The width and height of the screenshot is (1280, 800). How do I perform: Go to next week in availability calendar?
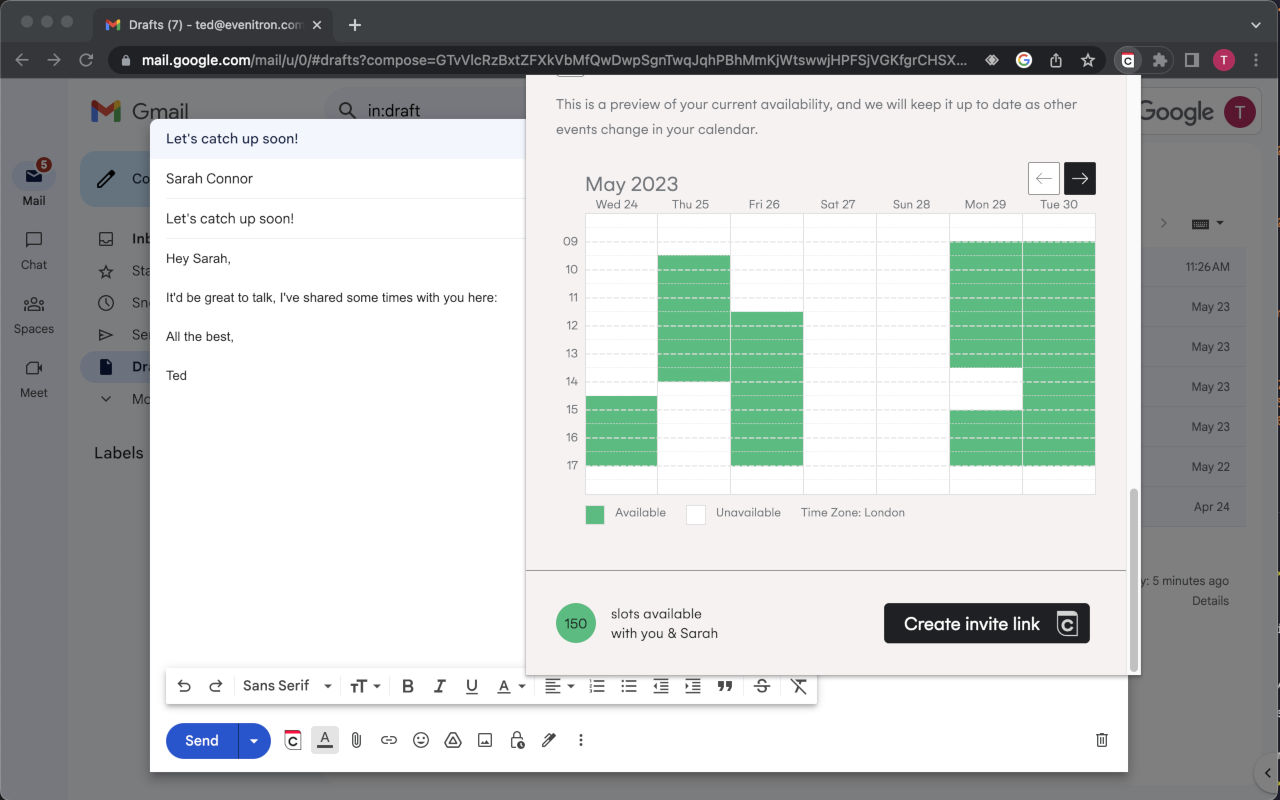tap(1080, 178)
